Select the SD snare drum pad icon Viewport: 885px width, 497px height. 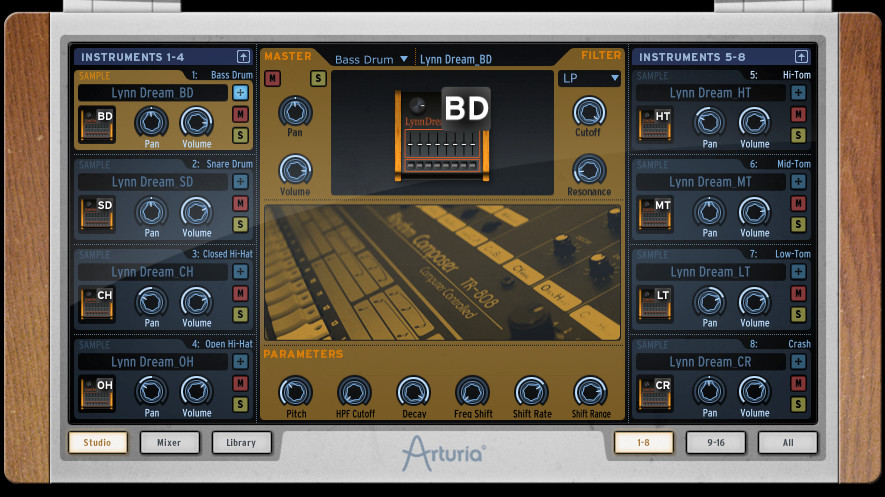coord(97,214)
